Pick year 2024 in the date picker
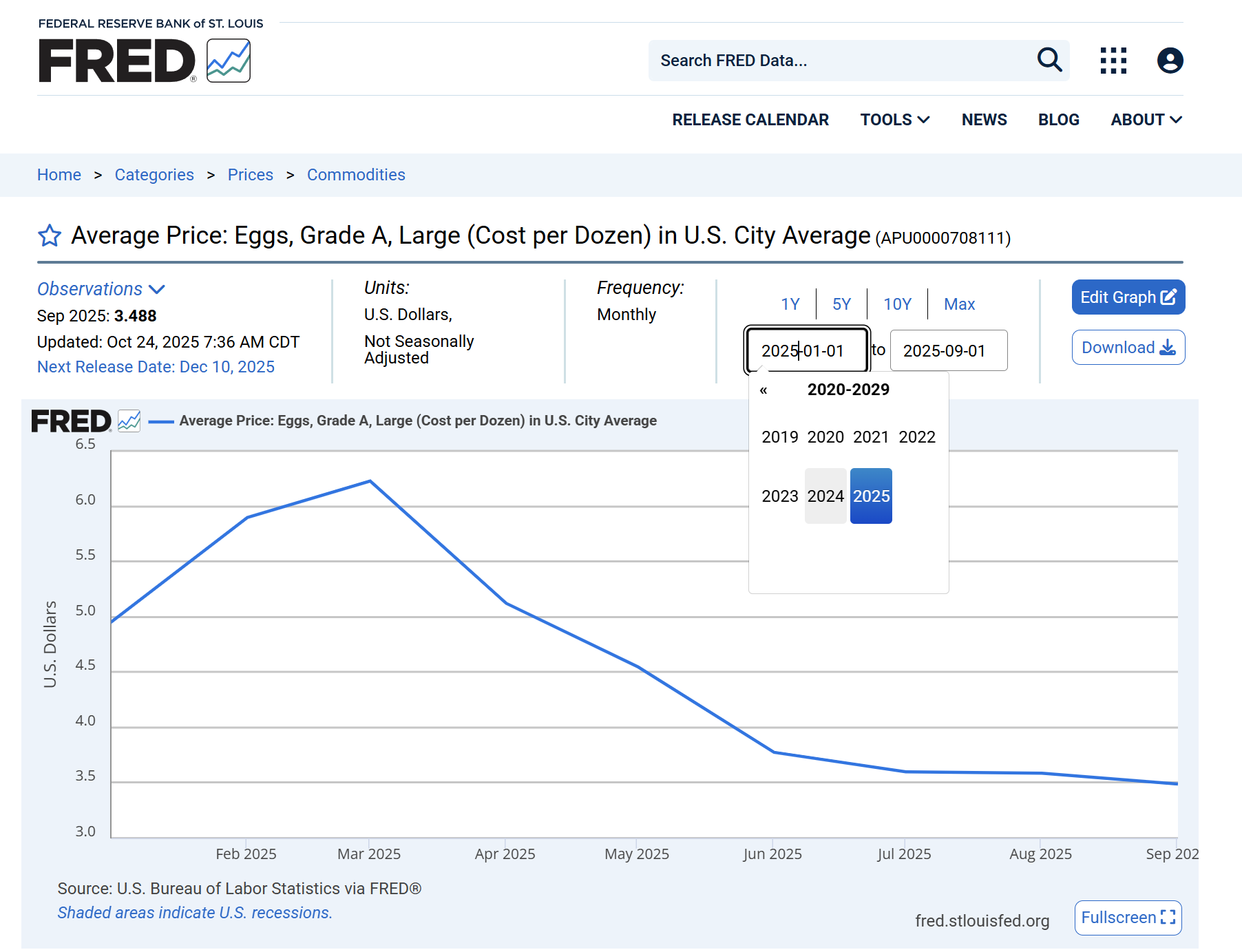The image size is (1242, 952). click(825, 496)
